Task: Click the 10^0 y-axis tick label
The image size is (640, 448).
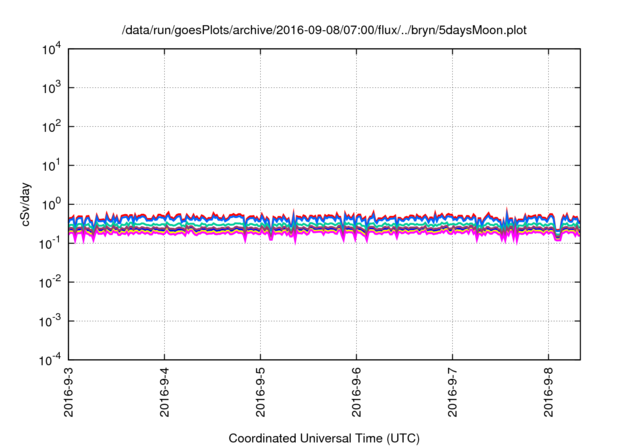Action: pos(51,204)
